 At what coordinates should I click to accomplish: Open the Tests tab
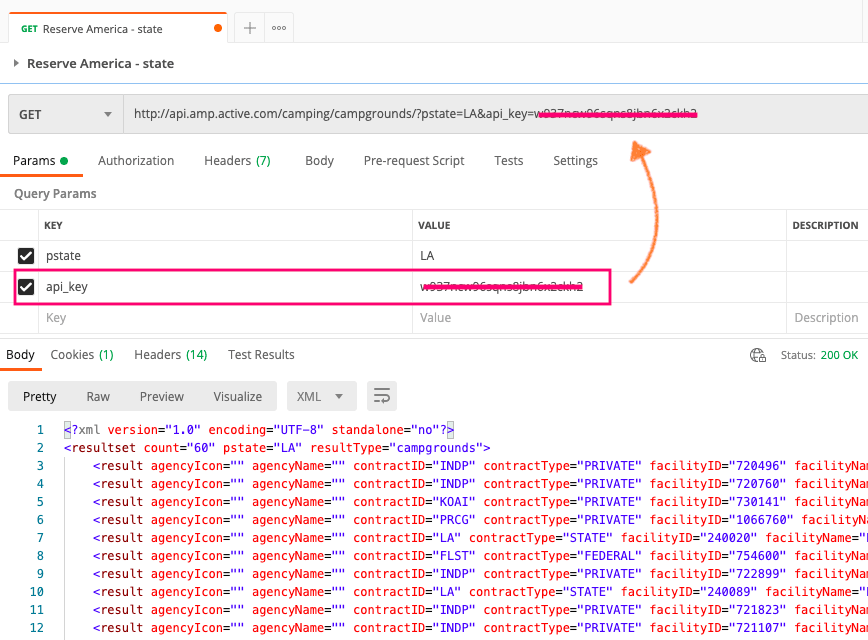click(509, 161)
